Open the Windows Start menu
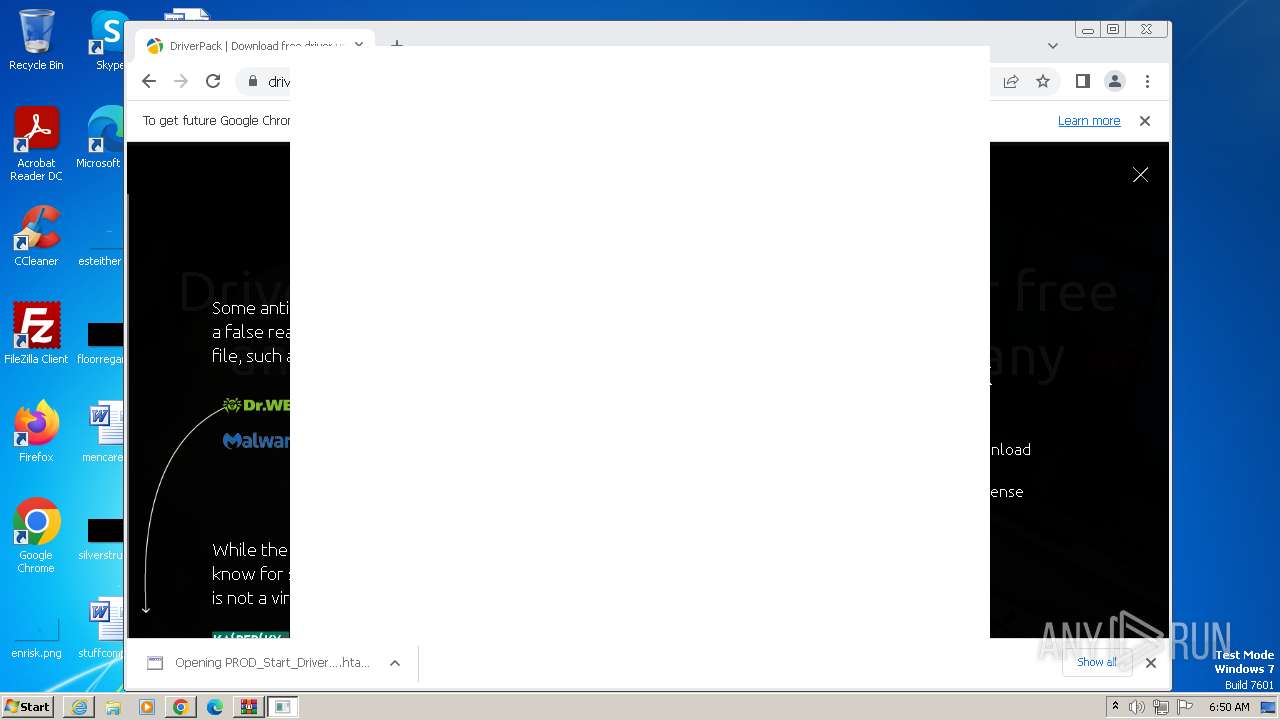Screen dimensions: 1280x720 point(27,707)
